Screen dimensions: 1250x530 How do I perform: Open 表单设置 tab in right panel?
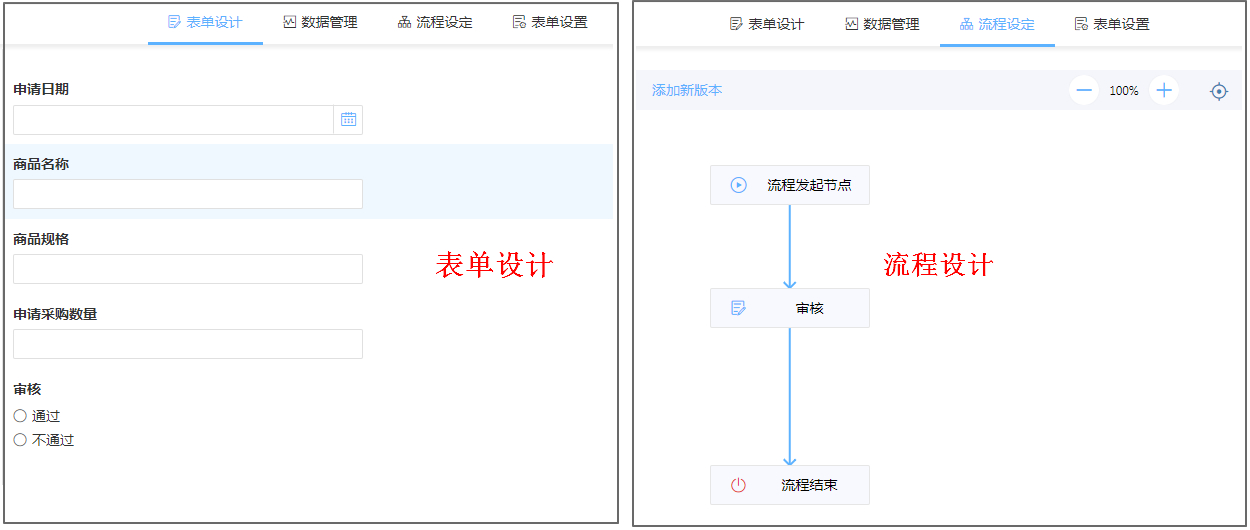pos(1112,24)
